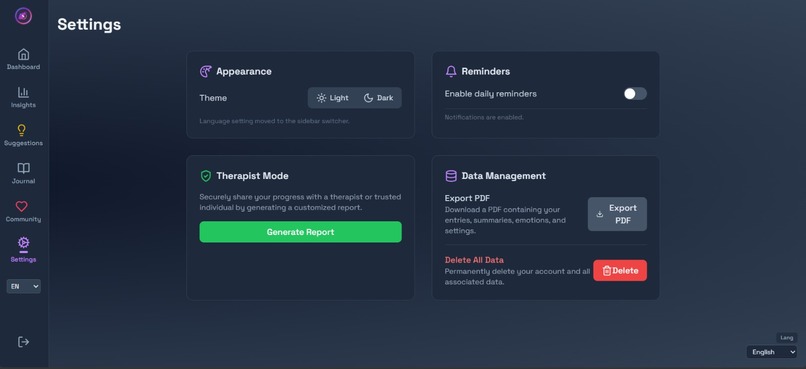Click the Data Management heading
Screen dimensions: 806x369
[504, 176]
